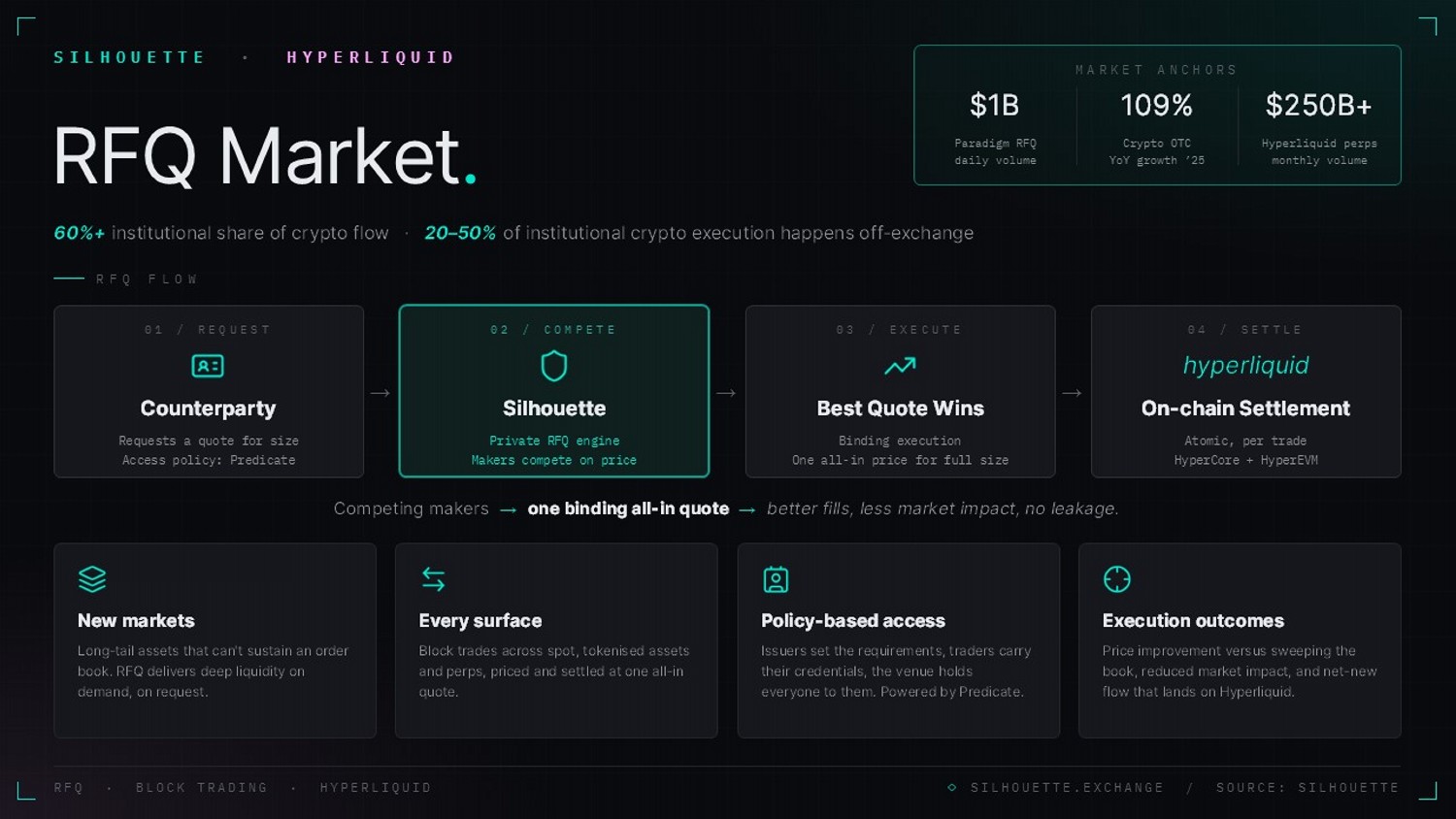Click the hyperliquid logo in Settle card
This screenshot has width=1456, height=819.
[1245, 366]
